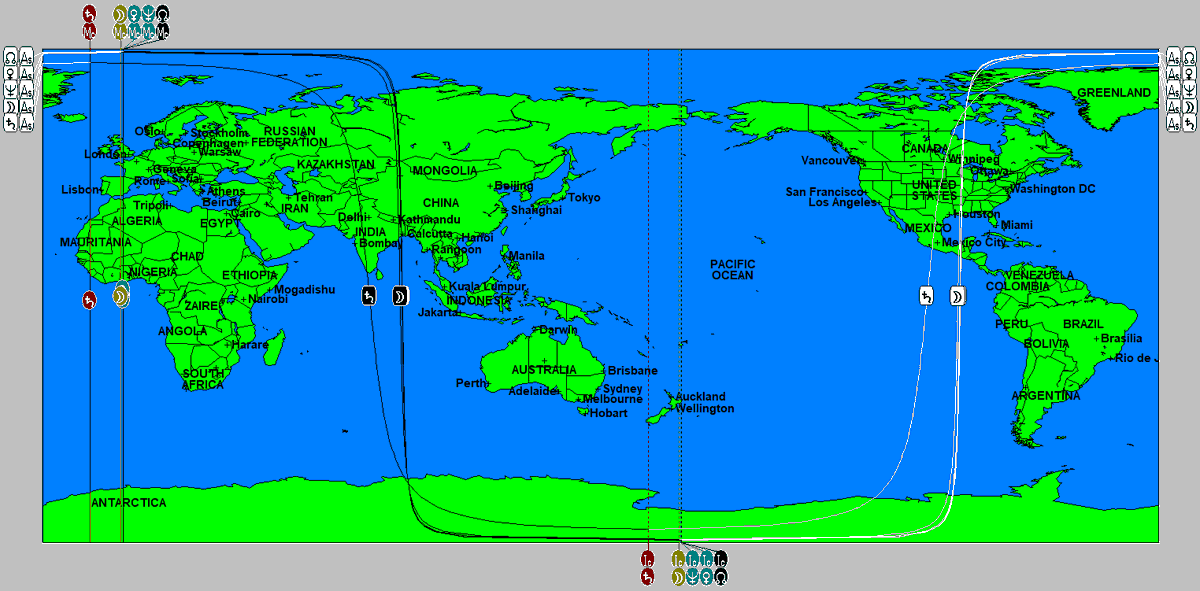Click the teal Venus IC marker below the map
This screenshot has width=1200, height=591.
(x=707, y=568)
